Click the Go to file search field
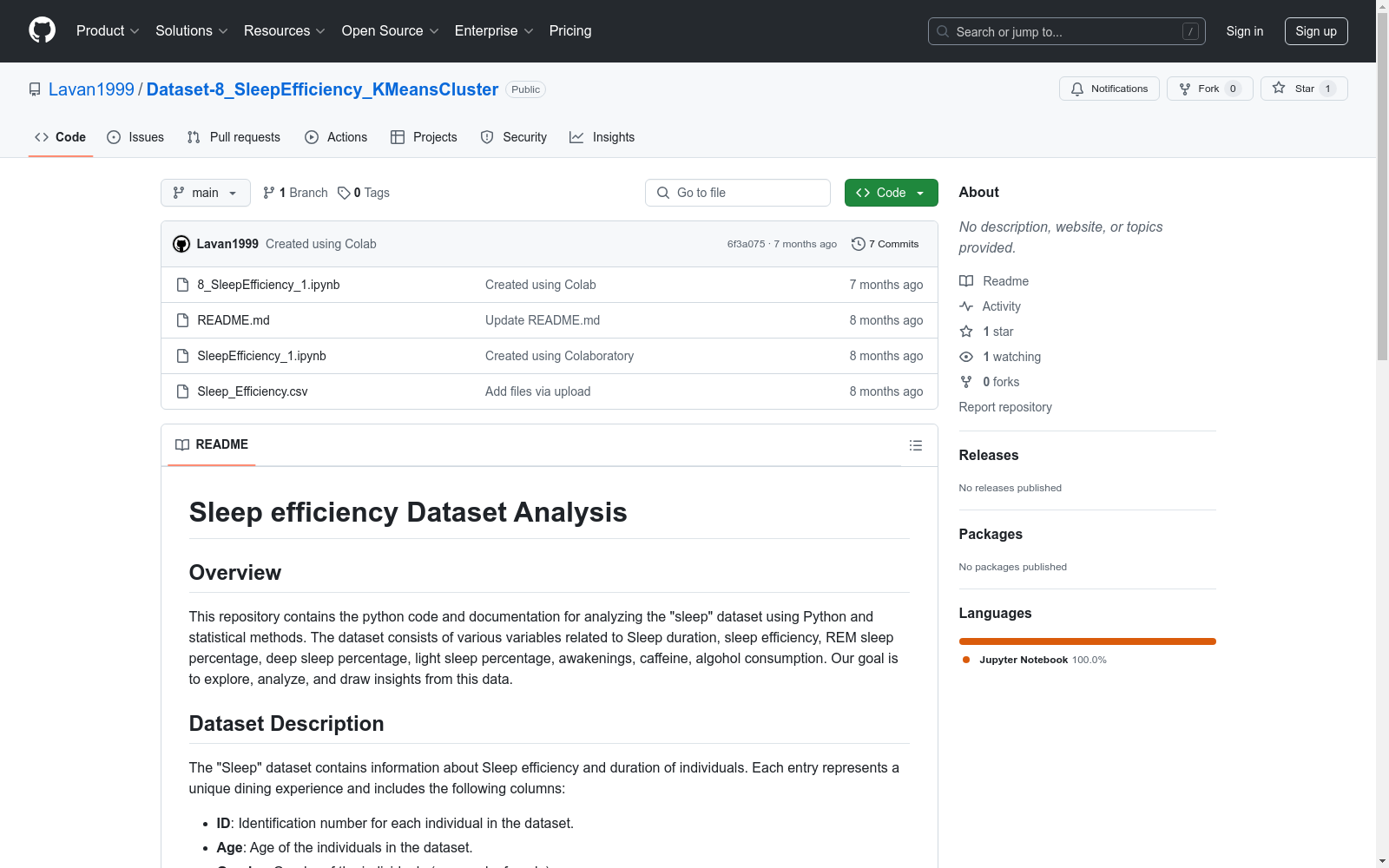The width and height of the screenshot is (1389, 868). coord(738,193)
